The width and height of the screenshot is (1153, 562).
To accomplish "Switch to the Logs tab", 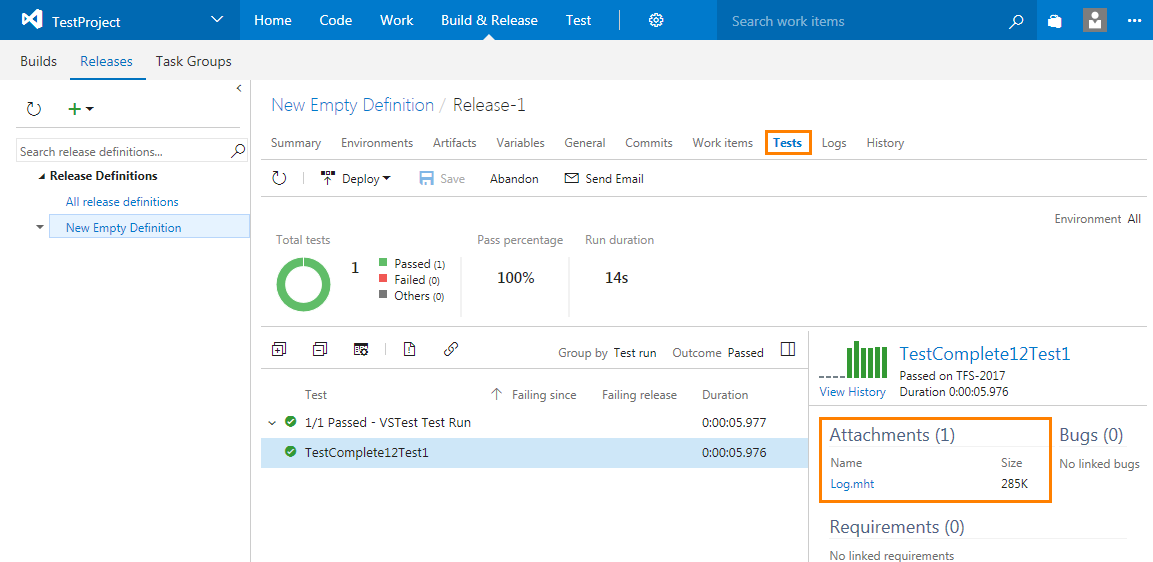I will point(834,143).
